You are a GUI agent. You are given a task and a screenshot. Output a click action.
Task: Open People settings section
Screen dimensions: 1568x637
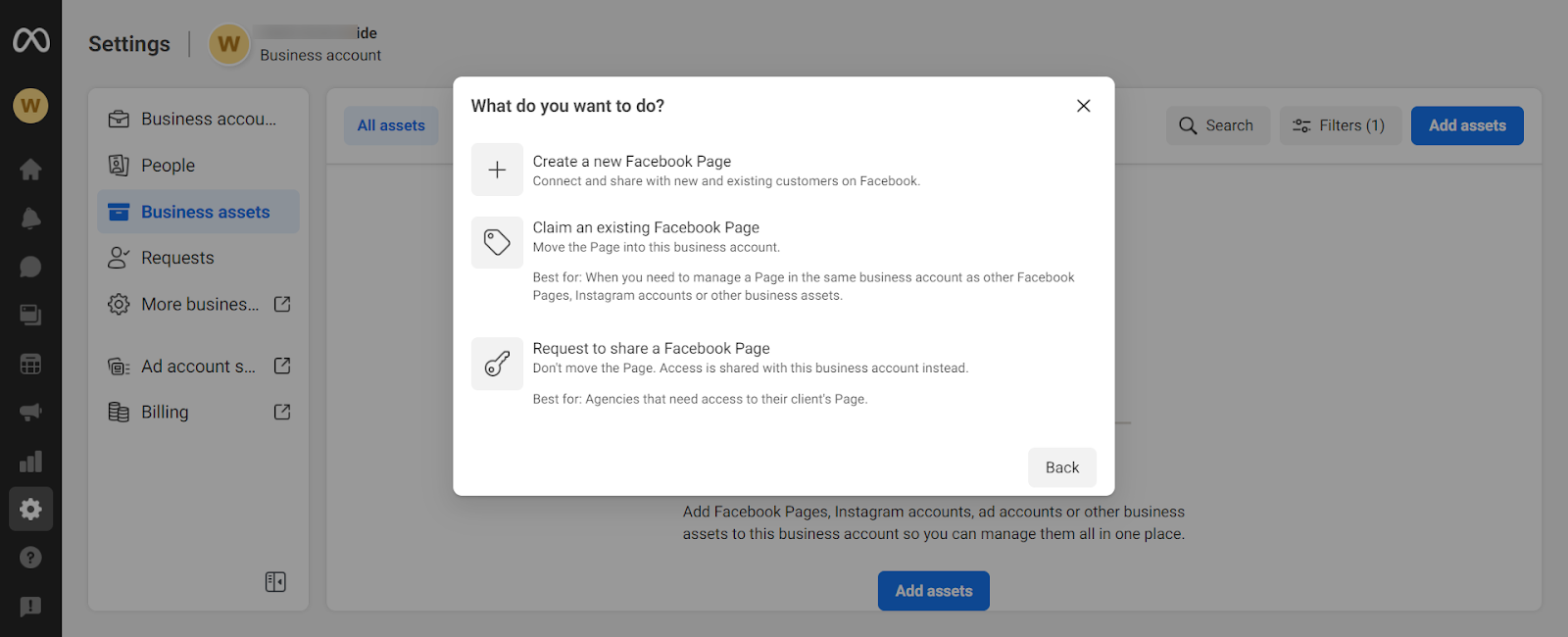point(198,166)
